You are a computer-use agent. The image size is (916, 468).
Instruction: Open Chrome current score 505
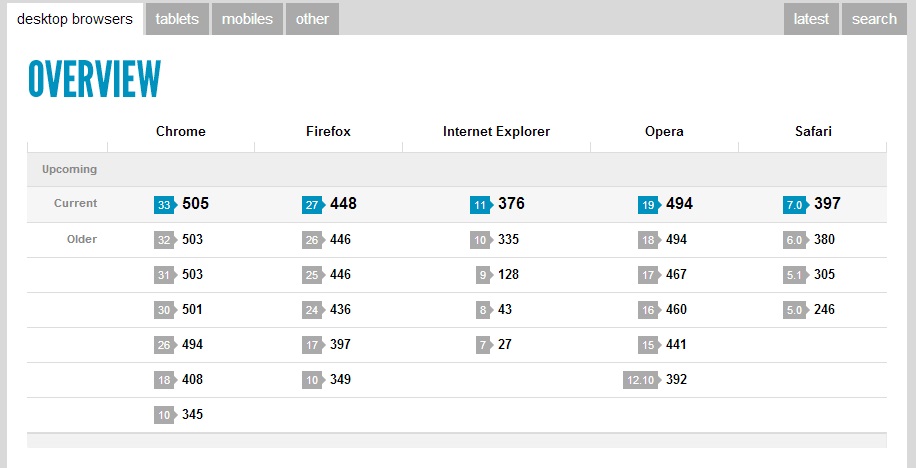[195, 204]
